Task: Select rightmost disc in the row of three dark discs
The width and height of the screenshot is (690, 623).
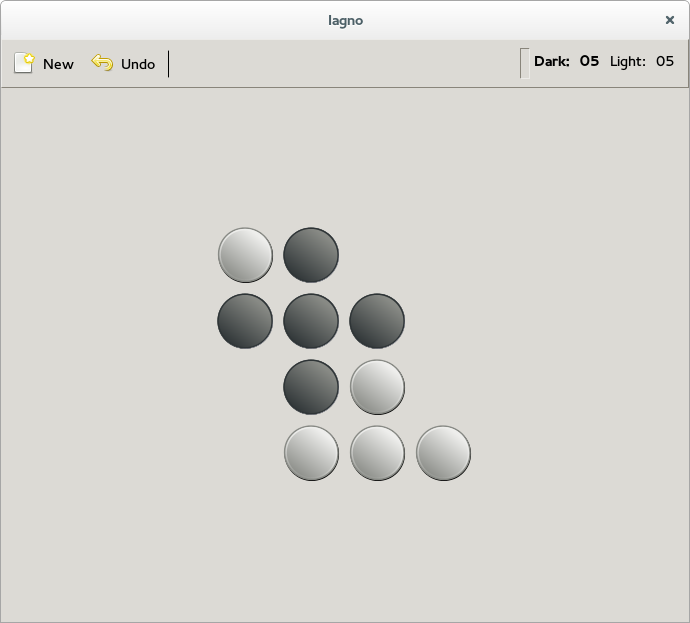Action: [377, 321]
